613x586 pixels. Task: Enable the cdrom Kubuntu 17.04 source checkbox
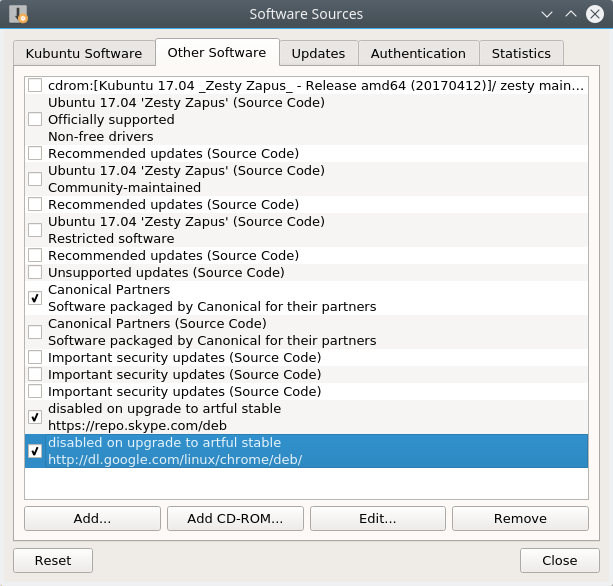(35, 85)
